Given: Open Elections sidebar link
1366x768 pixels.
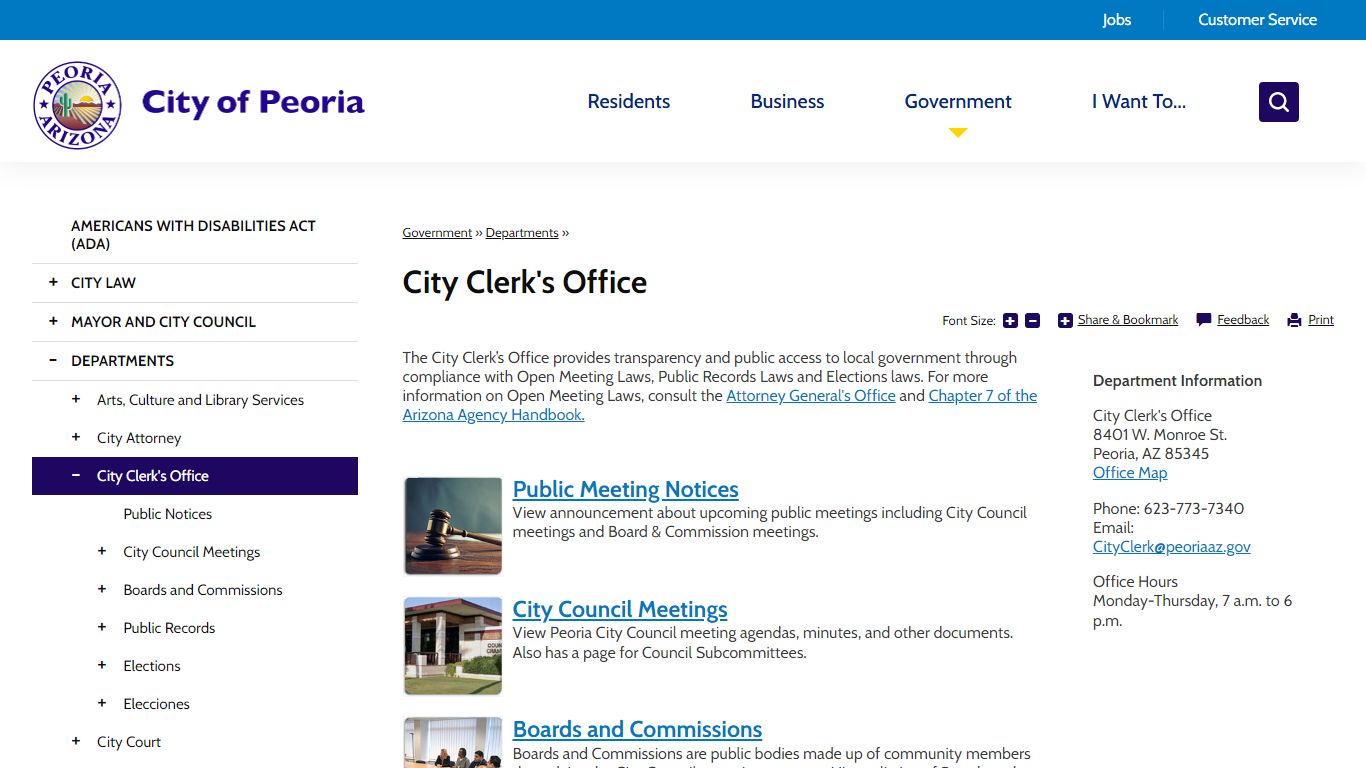Looking at the screenshot, I should click(x=152, y=666).
